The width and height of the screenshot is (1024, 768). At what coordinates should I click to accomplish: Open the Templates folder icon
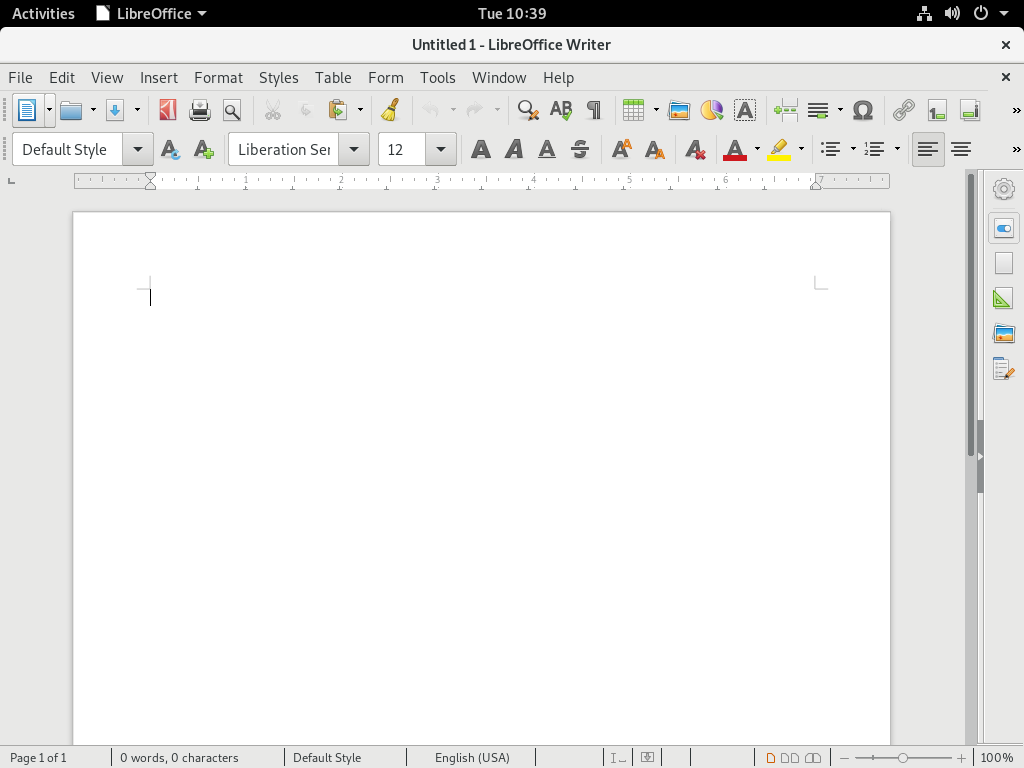coord(71,110)
